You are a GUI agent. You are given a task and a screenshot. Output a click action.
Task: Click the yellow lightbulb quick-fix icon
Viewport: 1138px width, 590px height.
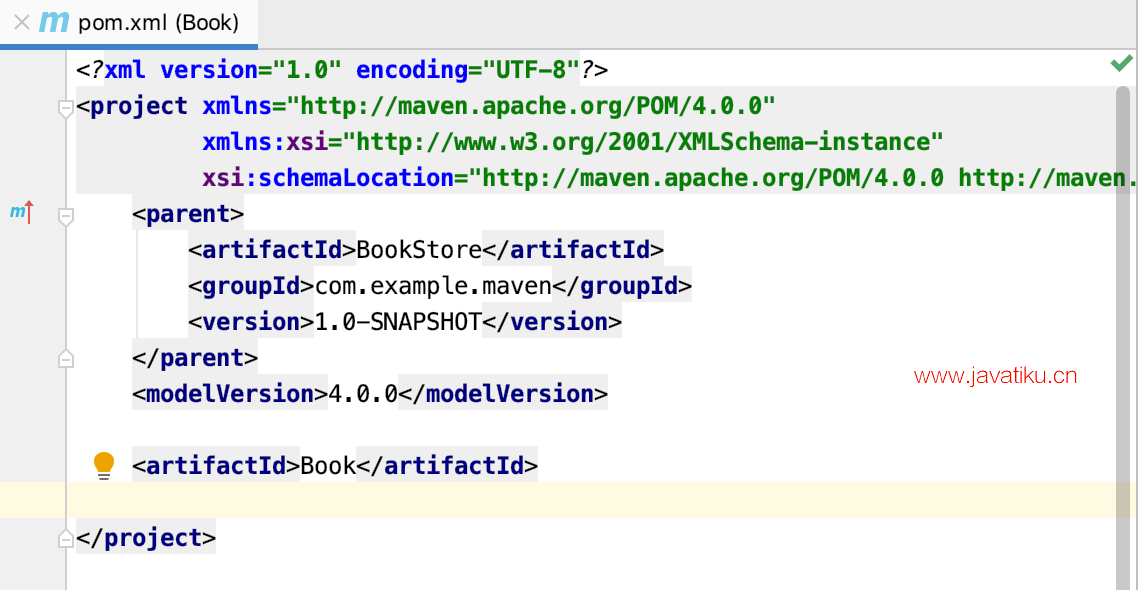pos(104,465)
